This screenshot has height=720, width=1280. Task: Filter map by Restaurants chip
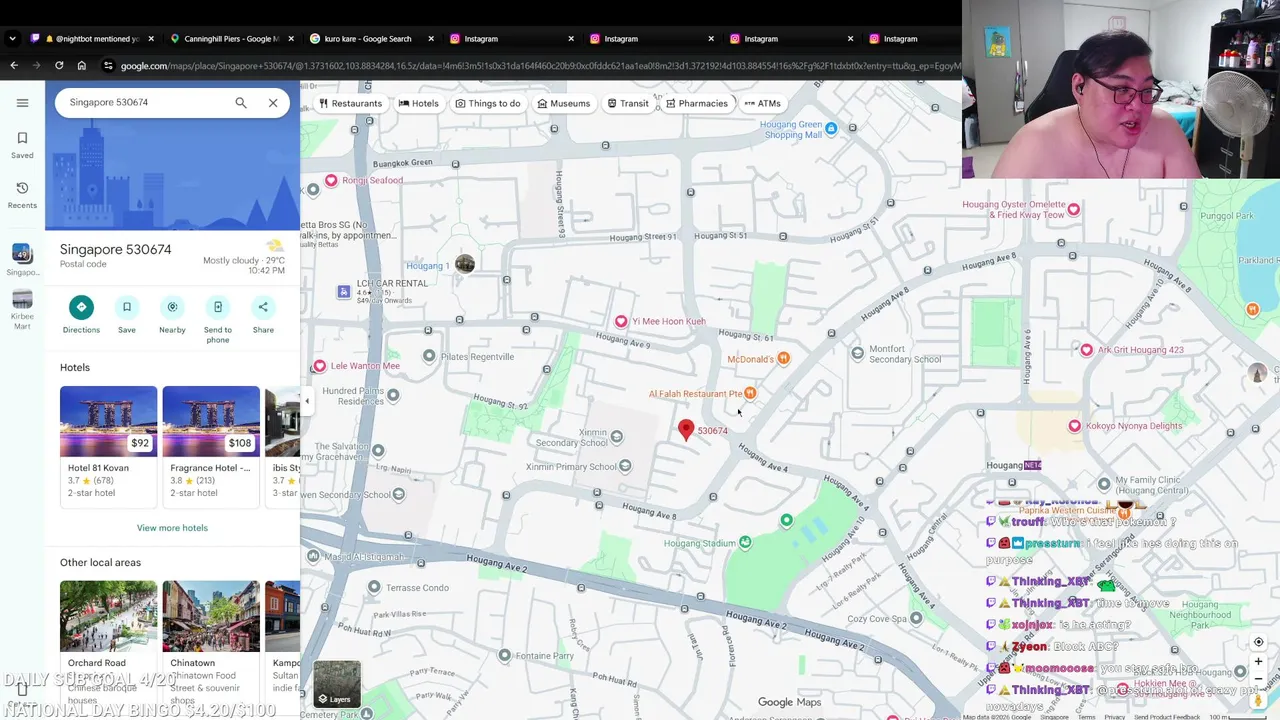click(350, 103)
